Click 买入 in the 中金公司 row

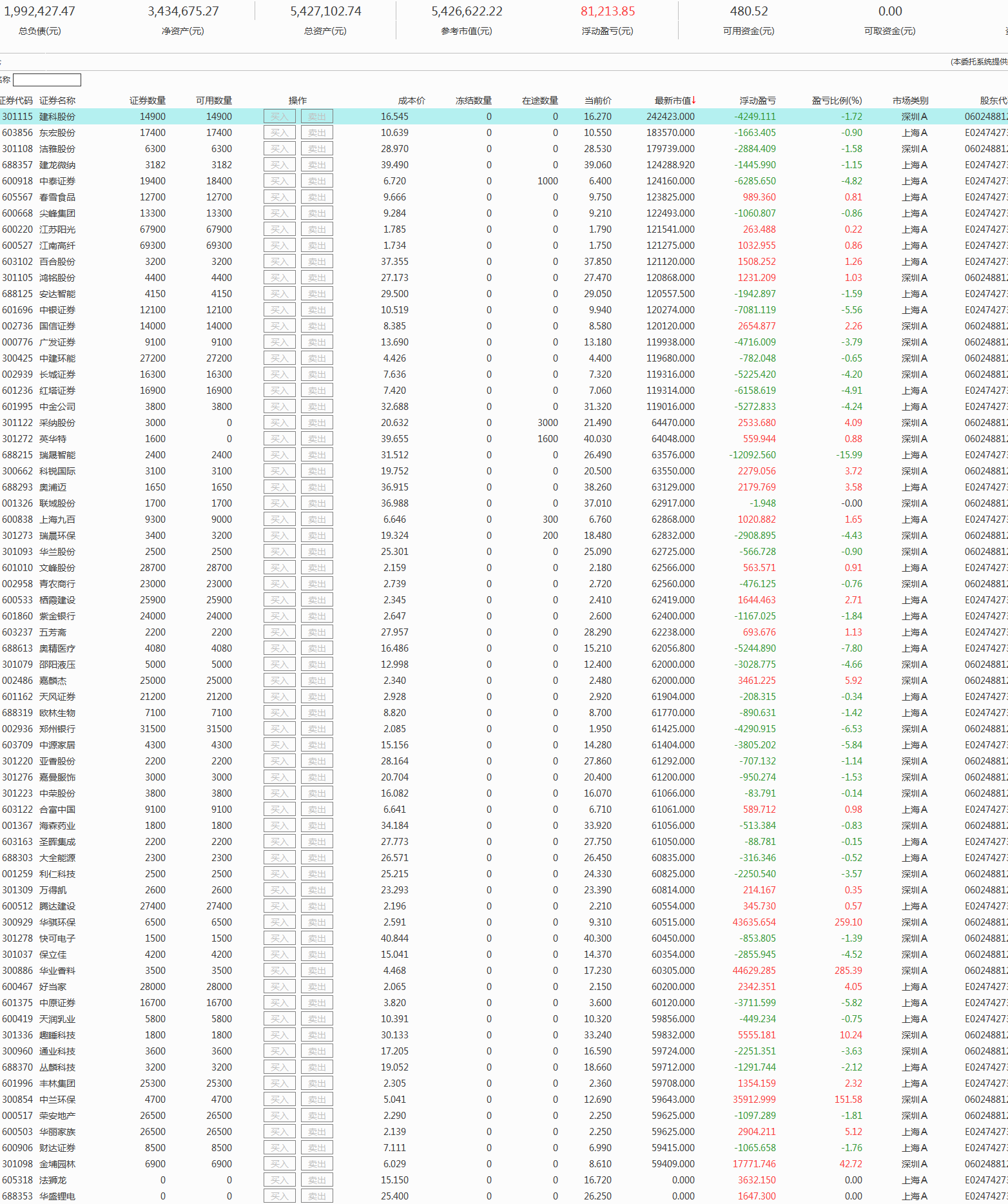pos(279,407)
